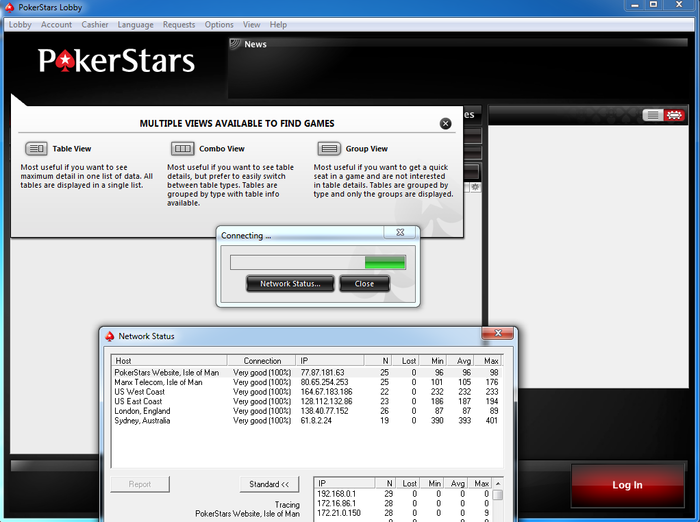Click the Standard << button

coord(269,484)
